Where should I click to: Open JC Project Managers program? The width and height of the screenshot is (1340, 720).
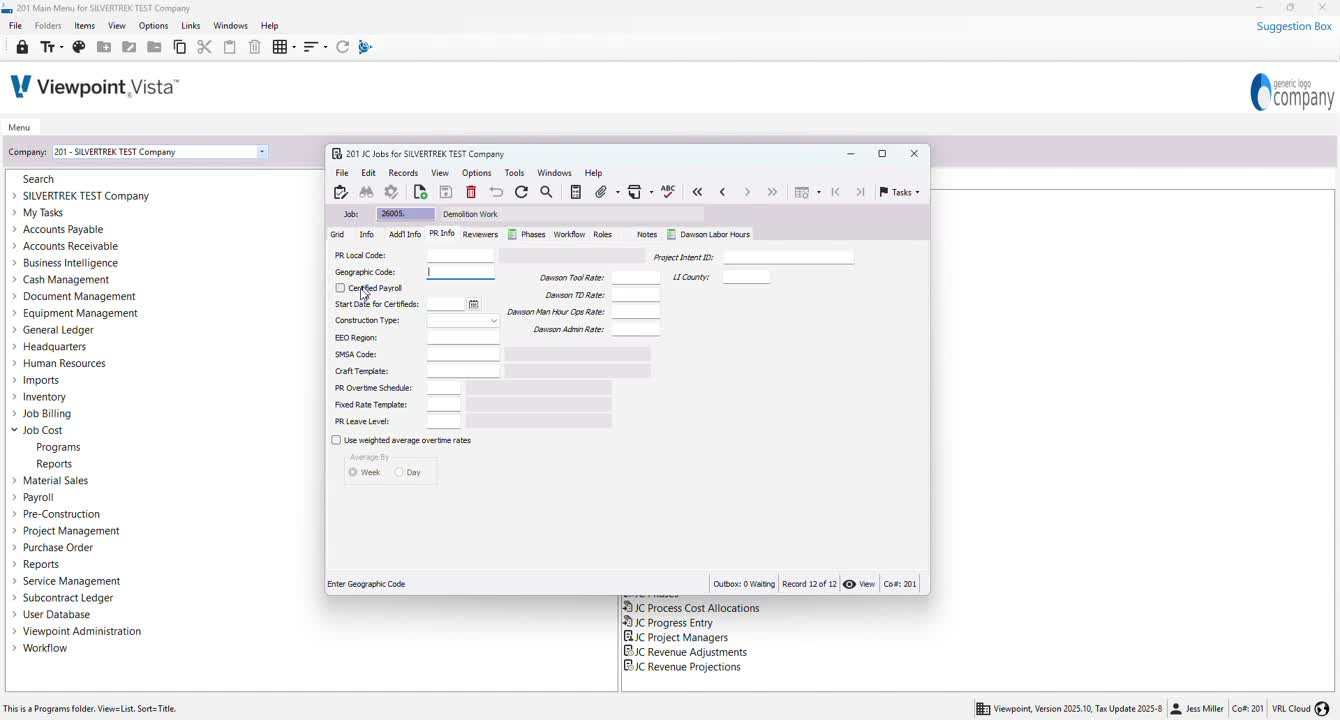pyautogui.click(x=675, y=637)
